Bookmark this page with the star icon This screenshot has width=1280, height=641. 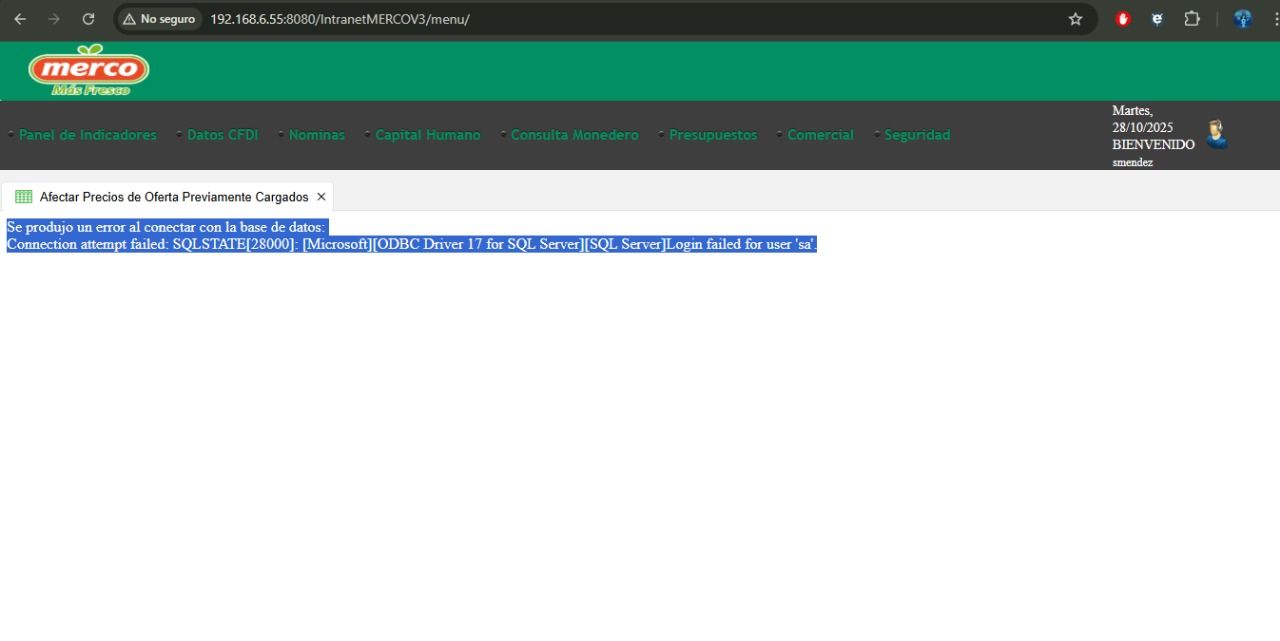(1075, 19)
